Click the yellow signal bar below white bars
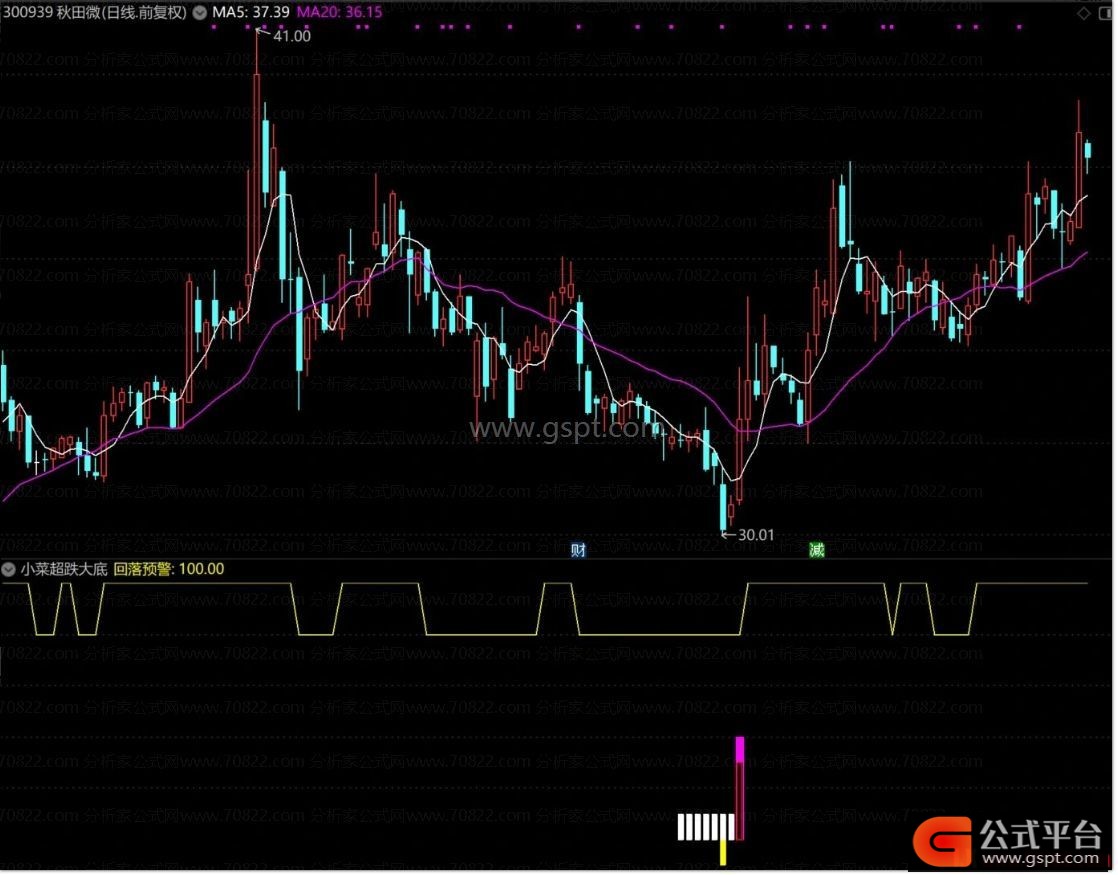Viewport: 1118px width, 875px height. click(723, 852)
